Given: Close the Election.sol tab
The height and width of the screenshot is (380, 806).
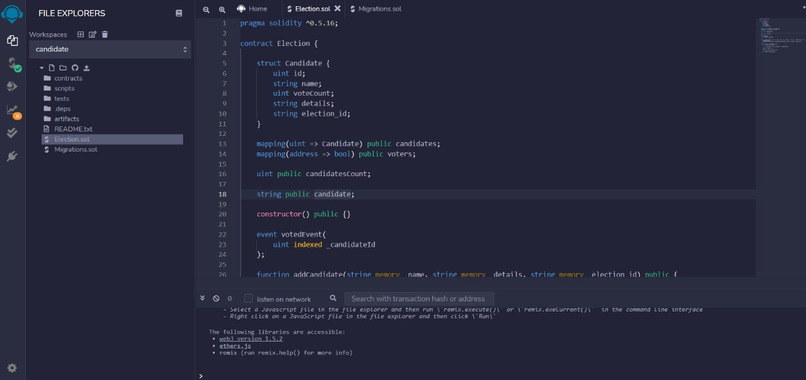Looking at the screenshot, I should tap(337, 8).
